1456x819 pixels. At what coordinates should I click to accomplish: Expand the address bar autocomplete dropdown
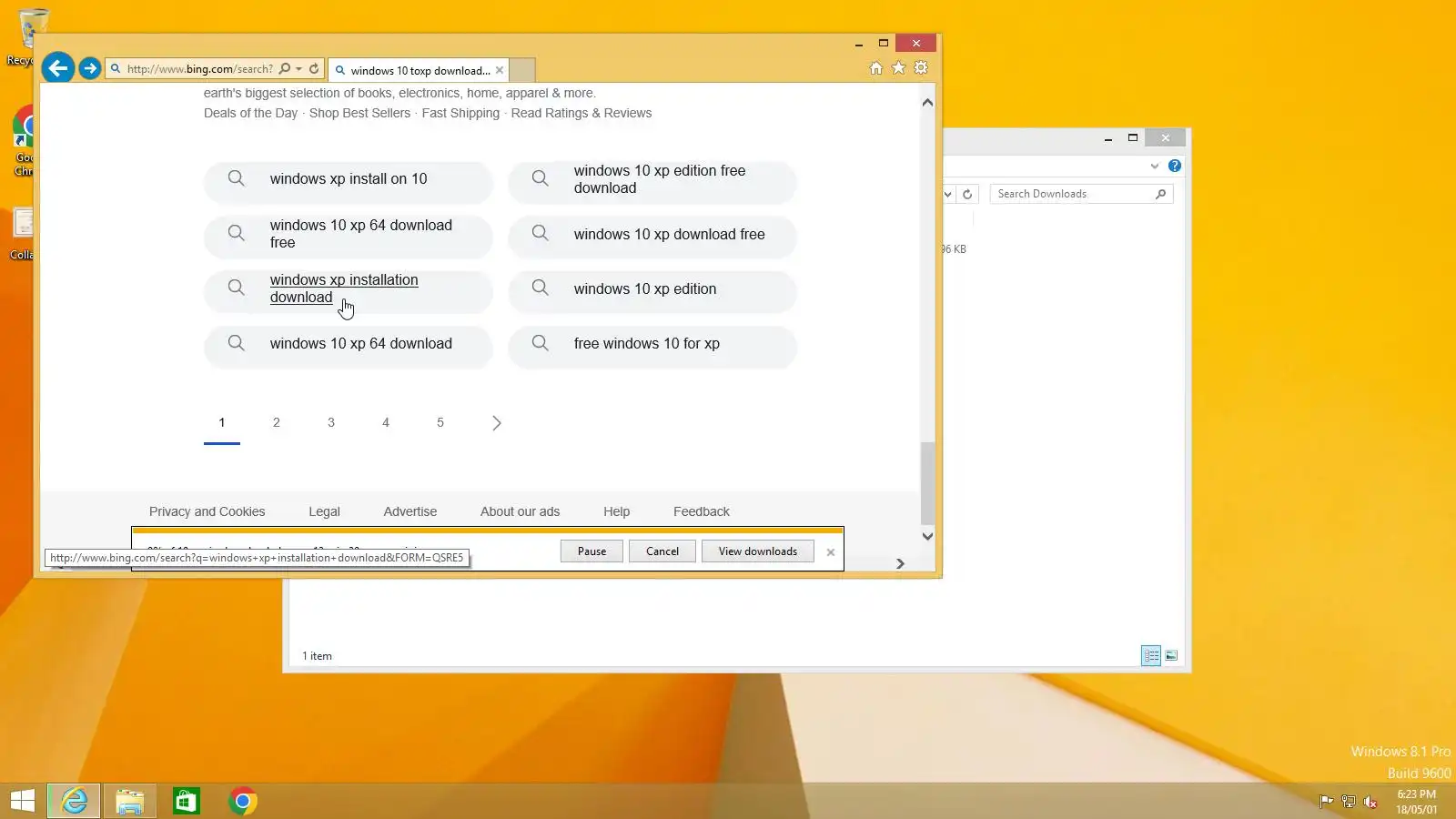pyautogui.click(x=298, y=69)
